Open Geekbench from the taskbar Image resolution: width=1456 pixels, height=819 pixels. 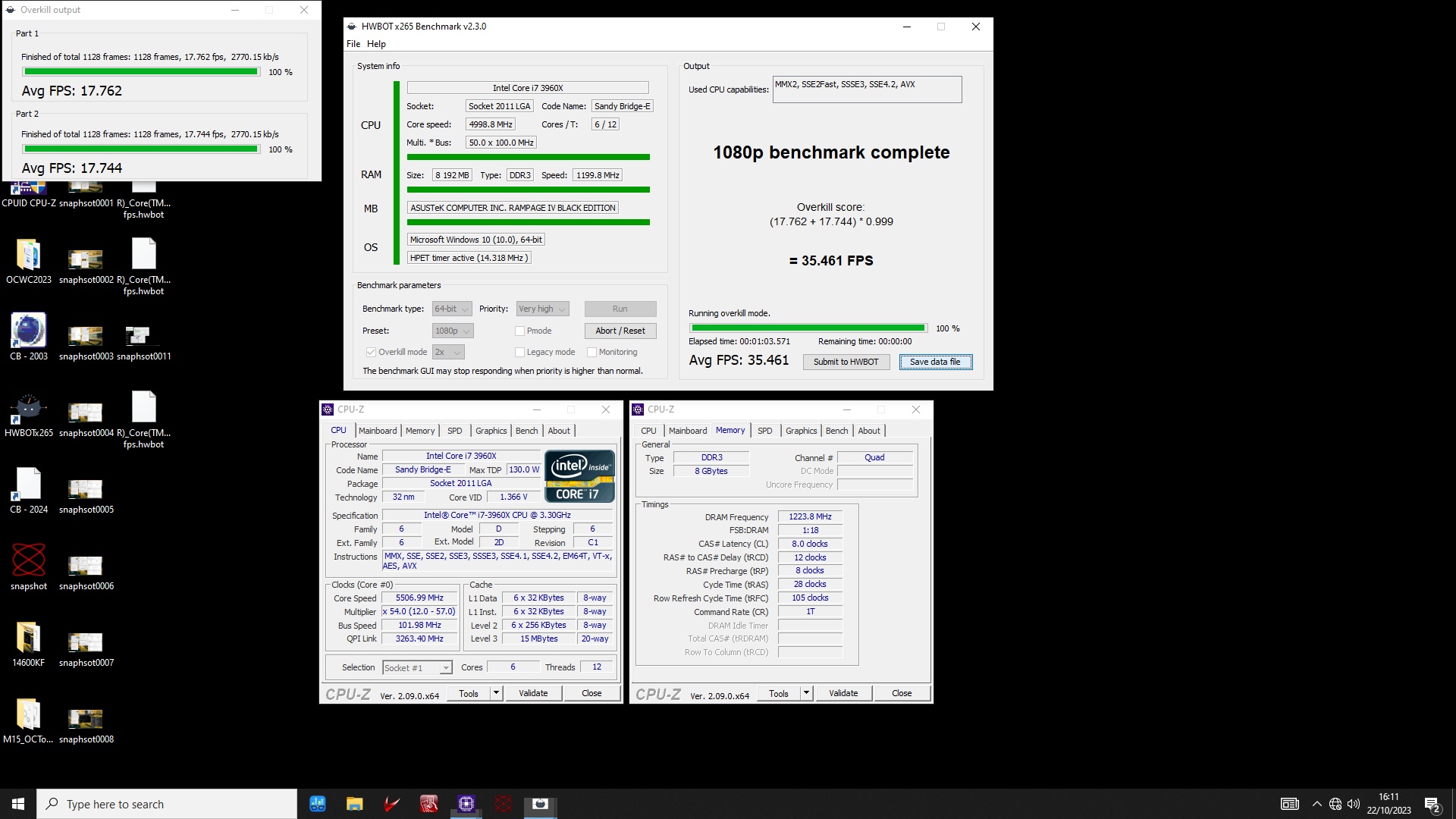pyautogui.click(x=318, y=804)
